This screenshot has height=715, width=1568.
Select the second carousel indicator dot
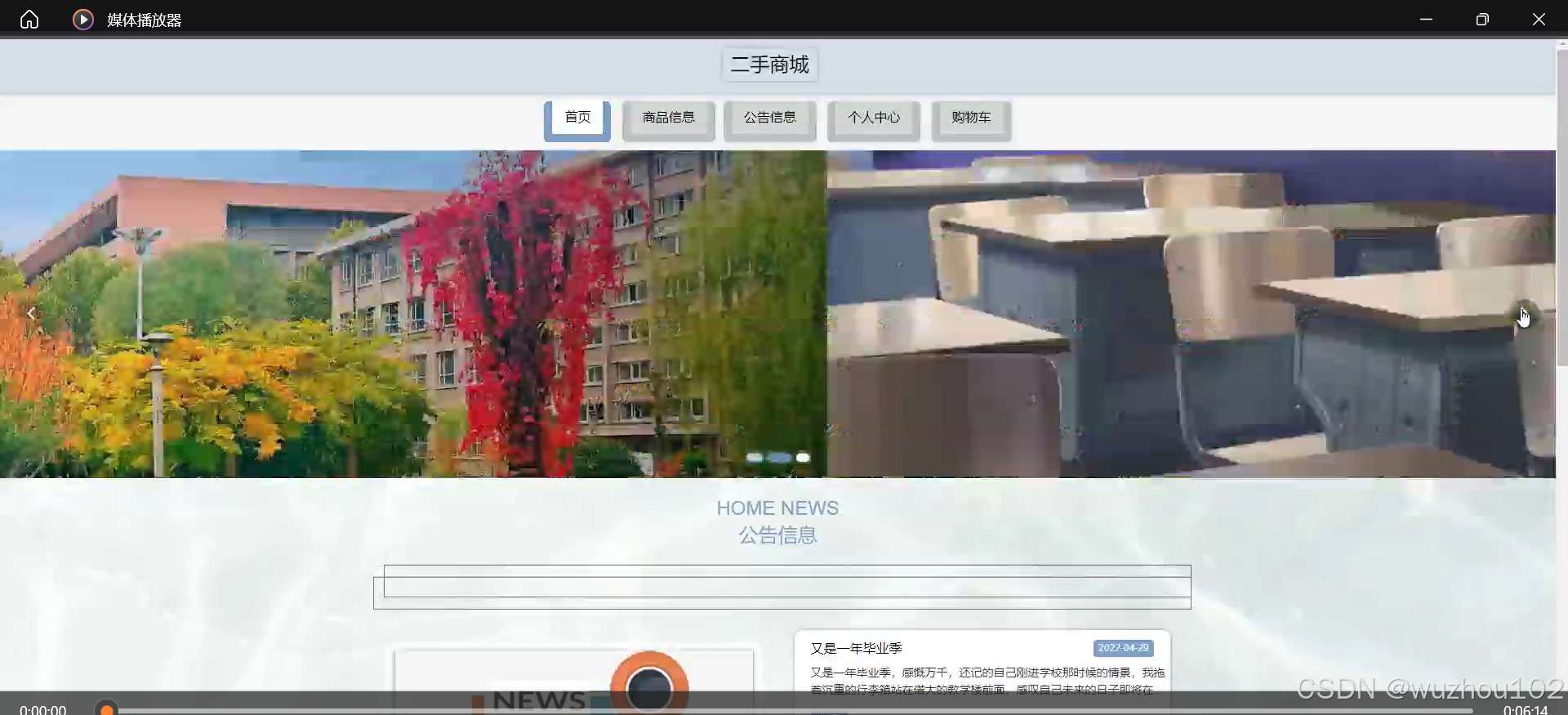pyautogui.click(x=780, y=458)
